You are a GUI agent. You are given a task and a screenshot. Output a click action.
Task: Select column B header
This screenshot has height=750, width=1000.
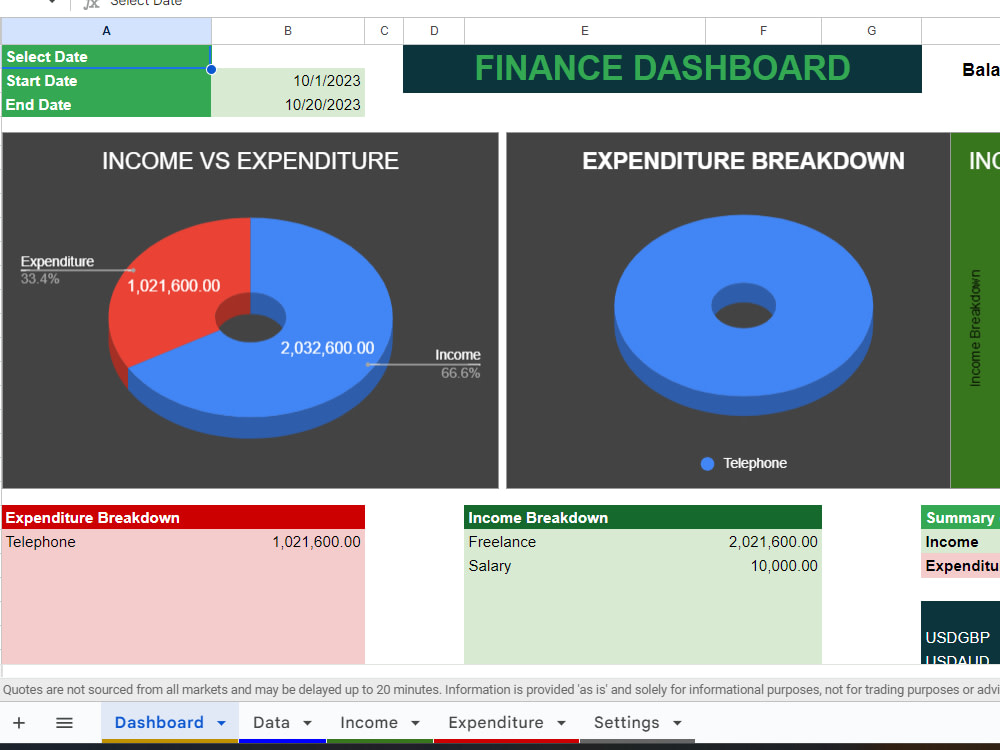tap(288, 31)
